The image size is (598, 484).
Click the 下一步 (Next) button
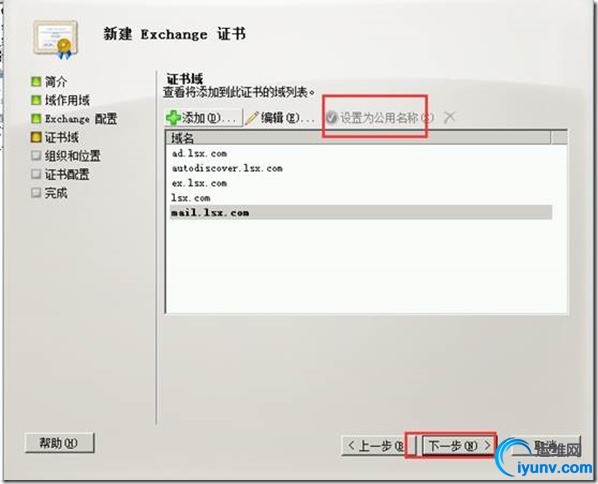[x=459, y=445]
